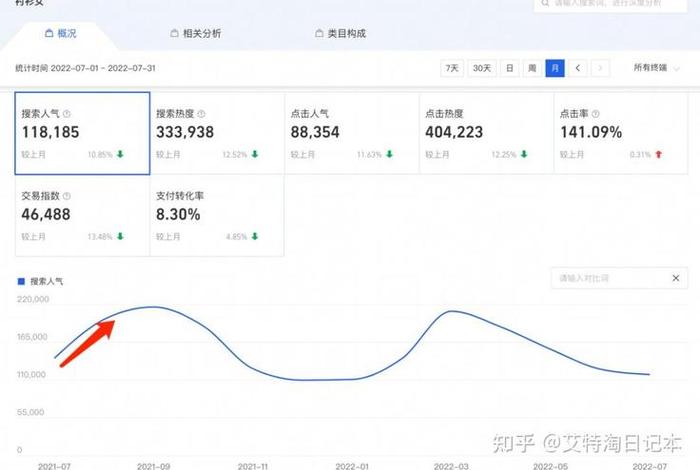
Task: Select the 搜索人气 metric card
Action: tap(82, 133)
